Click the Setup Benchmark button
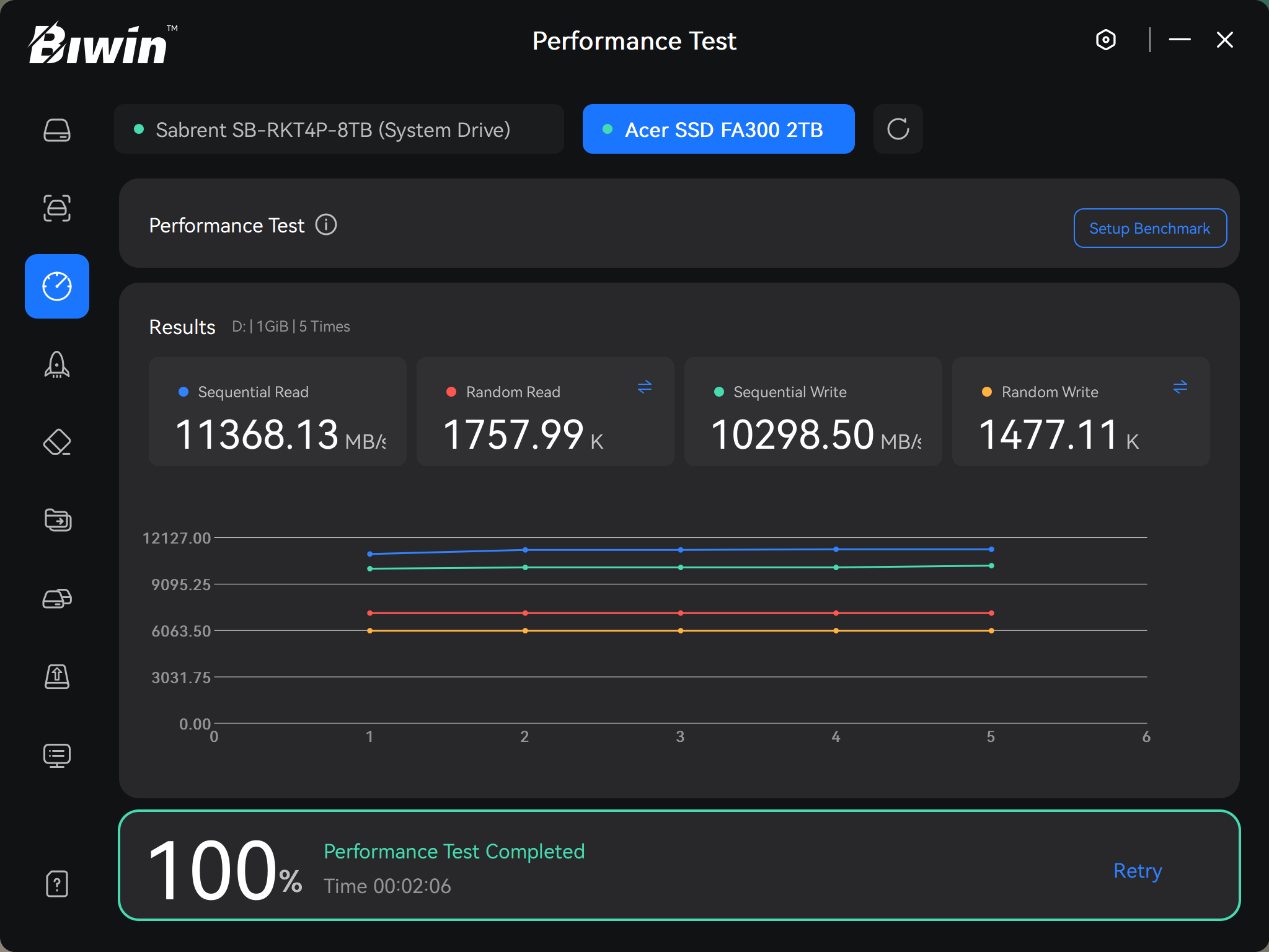Image resolution: width=1269 pixels, height=952 pixels. click(1150, 228)
